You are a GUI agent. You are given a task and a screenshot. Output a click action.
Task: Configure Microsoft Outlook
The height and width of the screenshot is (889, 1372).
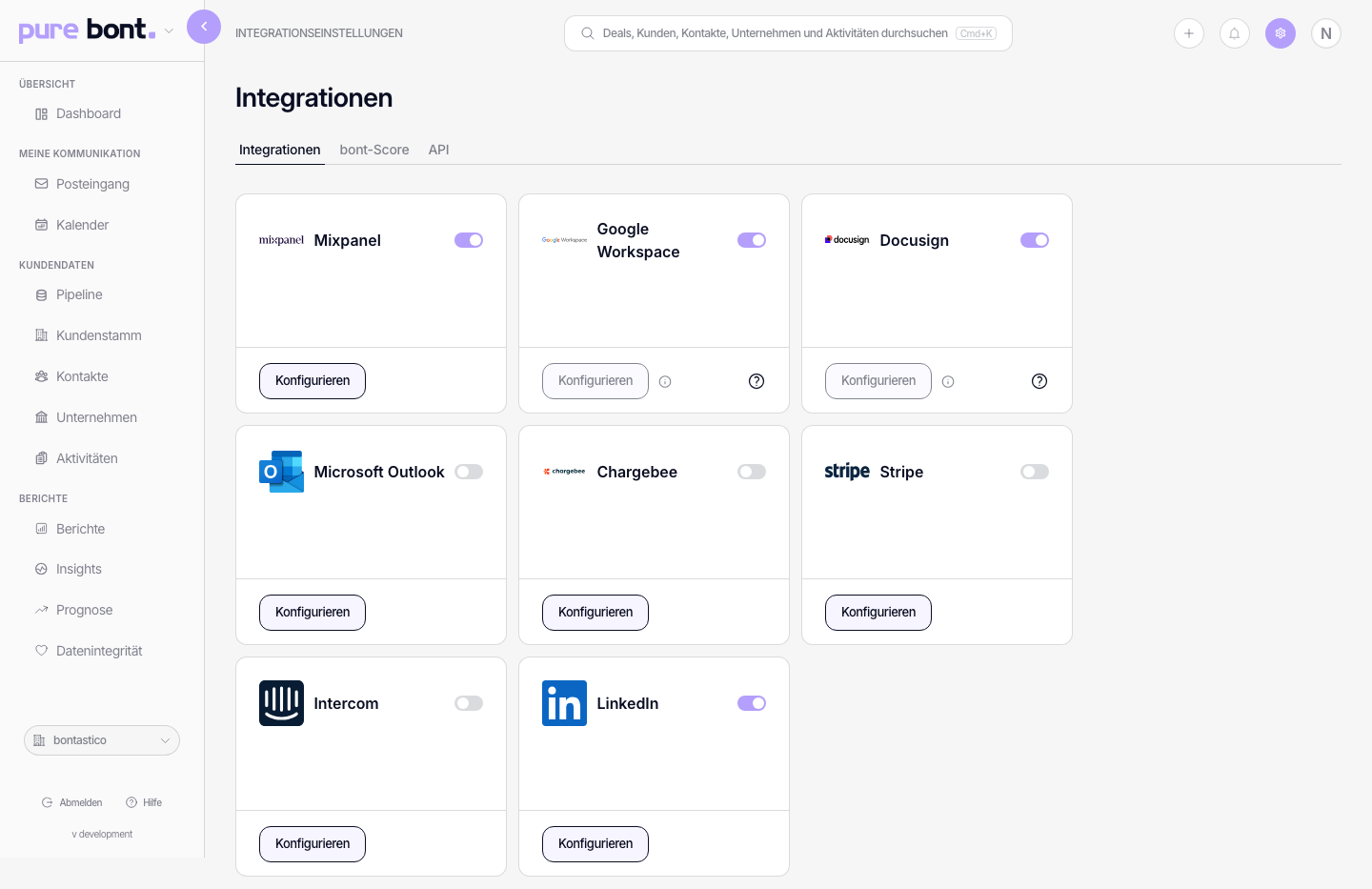pyautogui.click(x=313, y=613)
